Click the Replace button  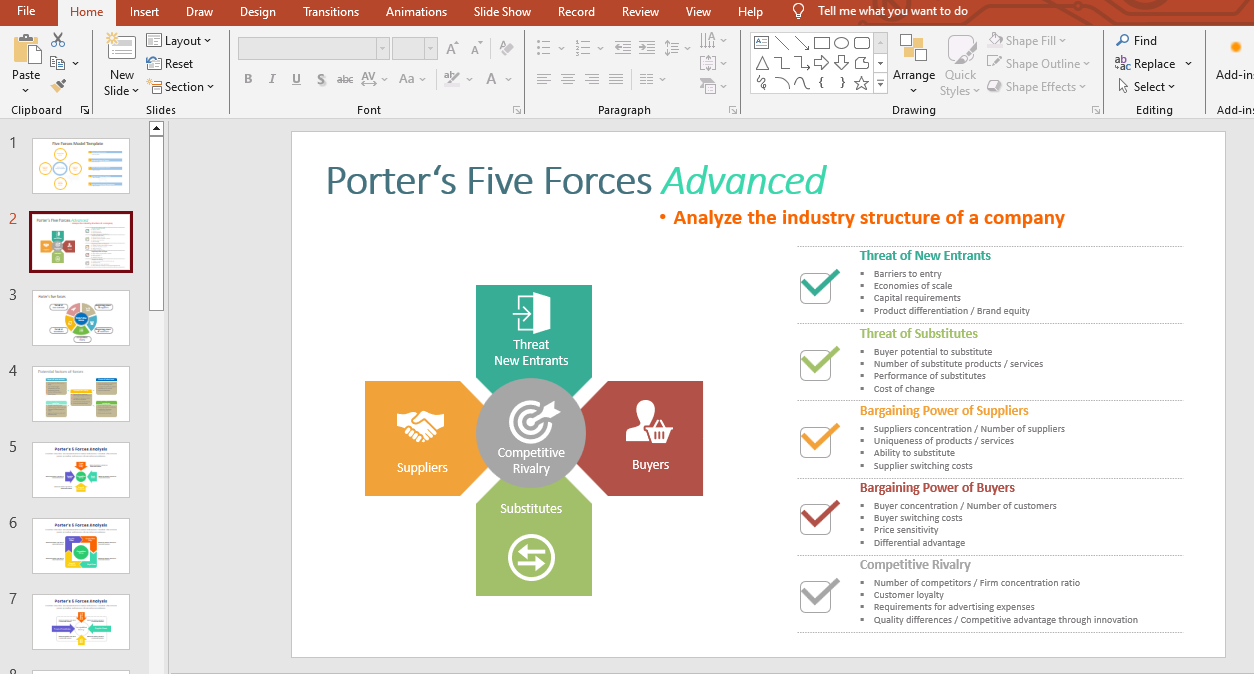click(1145, 63)
